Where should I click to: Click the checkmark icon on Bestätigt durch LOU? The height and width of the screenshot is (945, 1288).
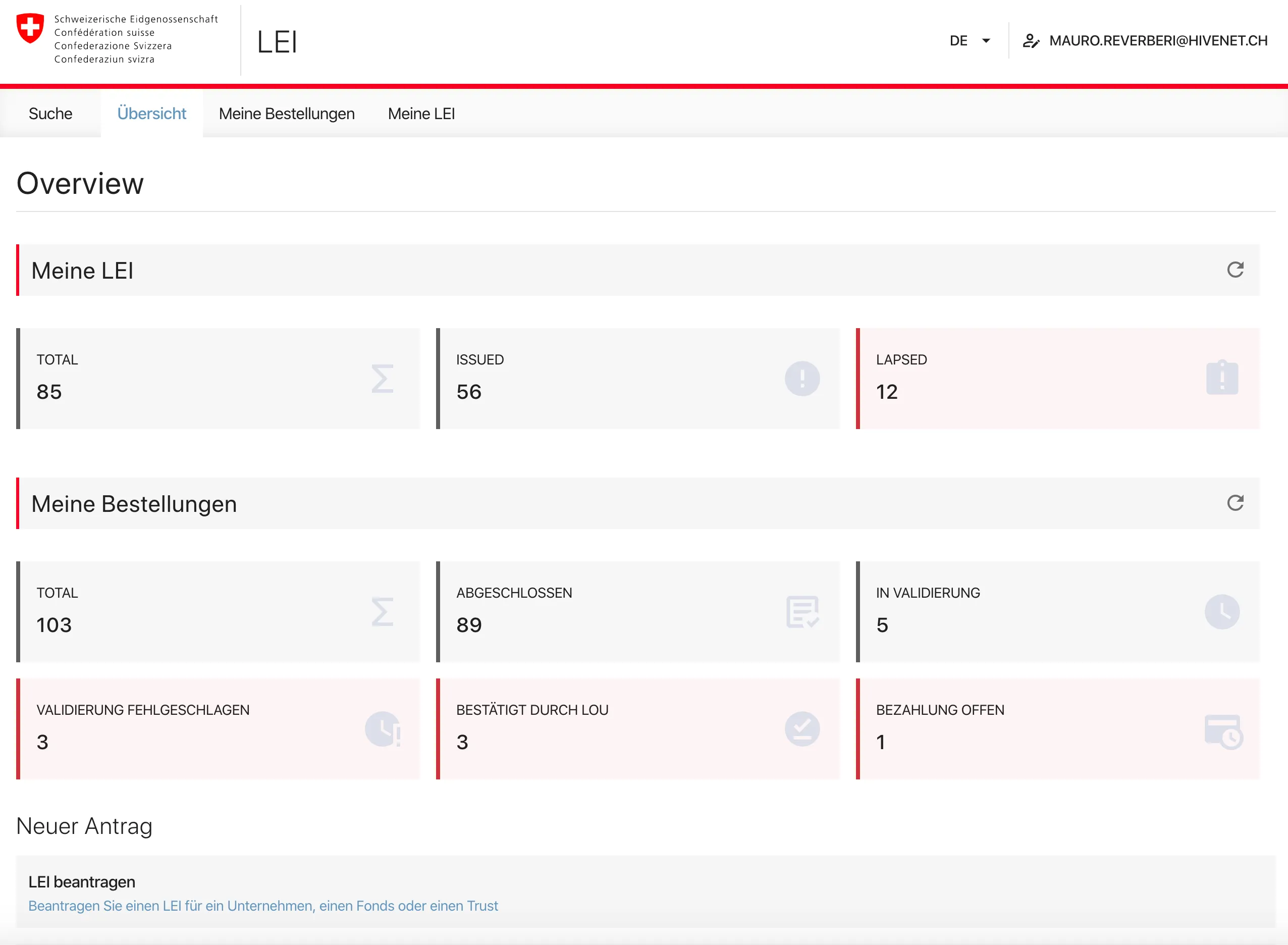[x=802, y=729]
